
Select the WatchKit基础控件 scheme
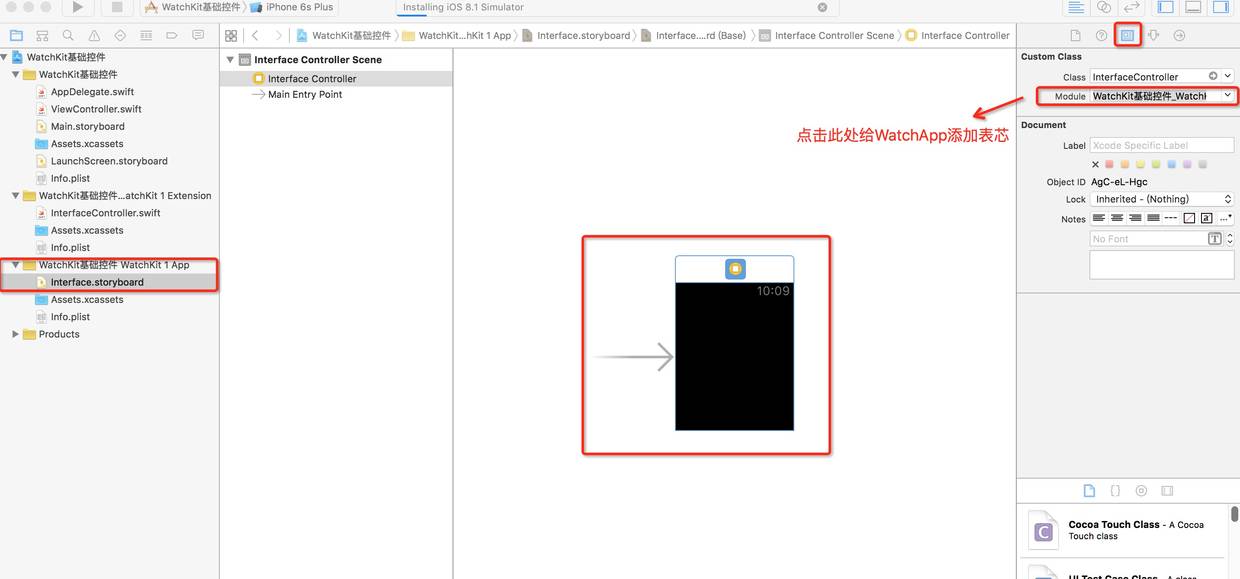(x=192, y=7)
